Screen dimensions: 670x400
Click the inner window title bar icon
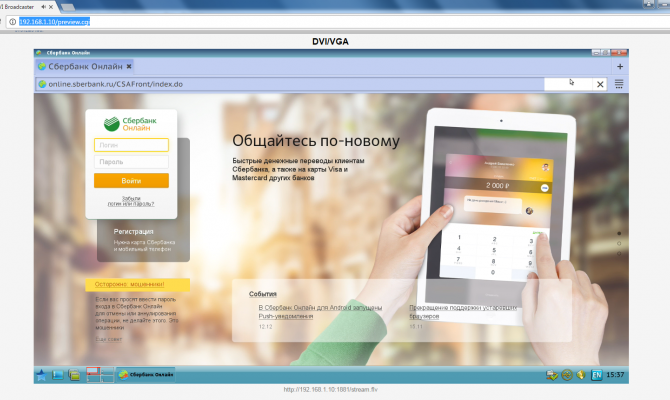point(38,53)
